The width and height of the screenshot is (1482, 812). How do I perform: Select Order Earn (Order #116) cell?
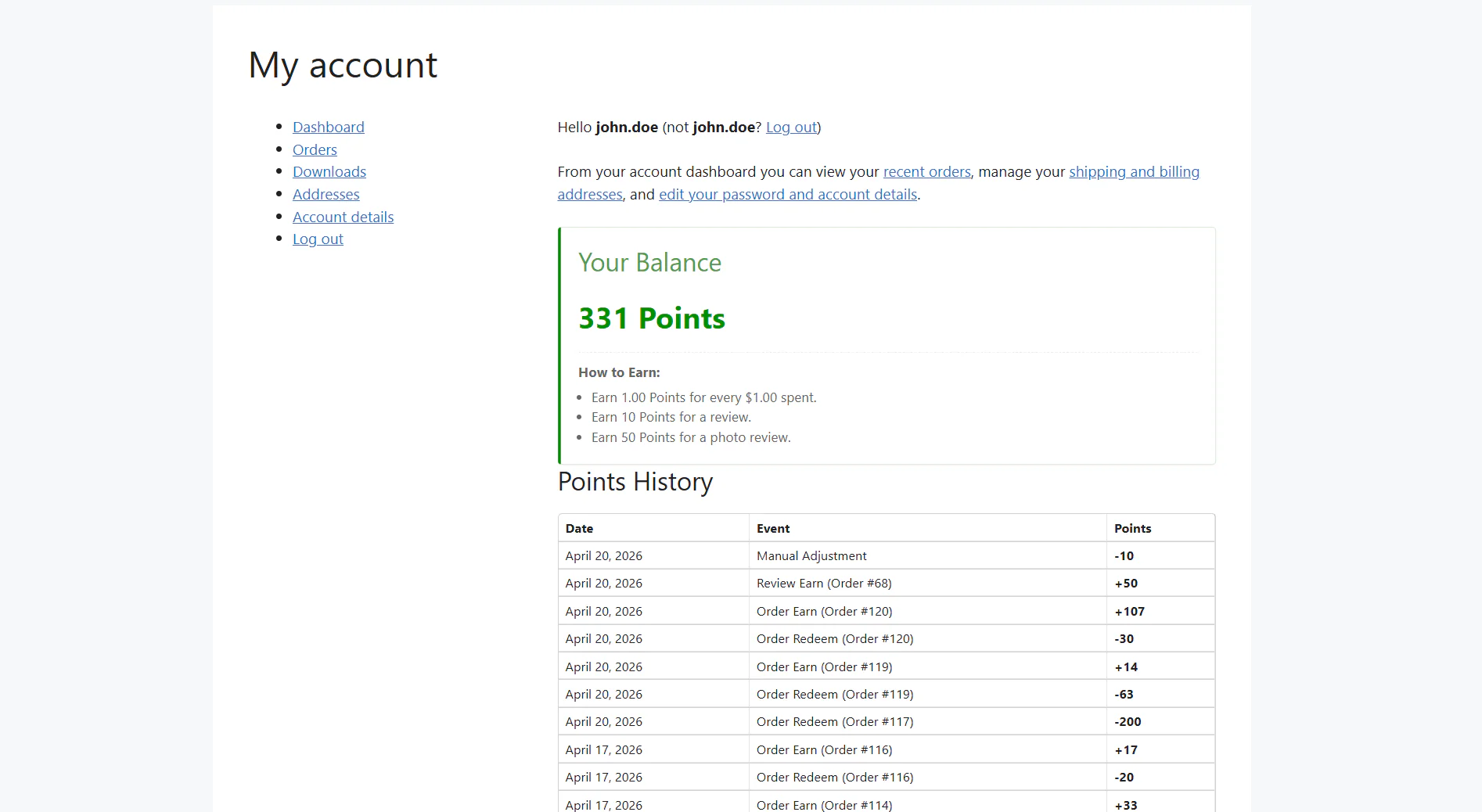(x=927, y=749)
